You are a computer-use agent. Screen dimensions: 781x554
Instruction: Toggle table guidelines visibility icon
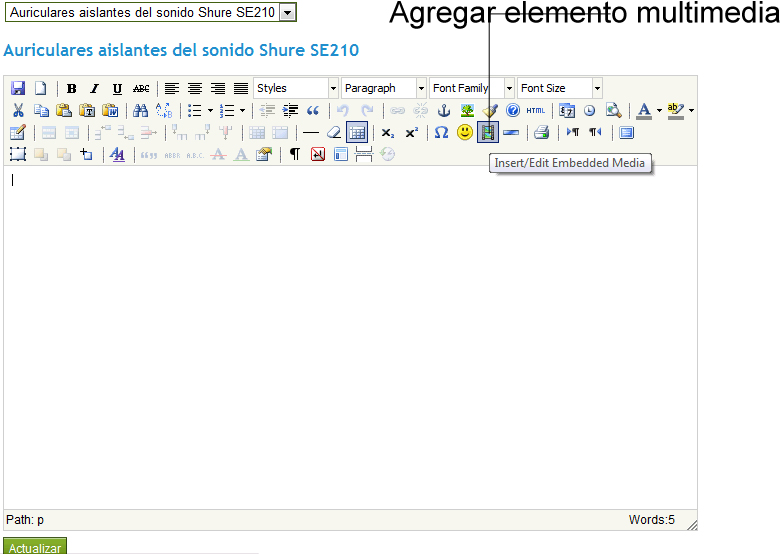coord(357,133)
